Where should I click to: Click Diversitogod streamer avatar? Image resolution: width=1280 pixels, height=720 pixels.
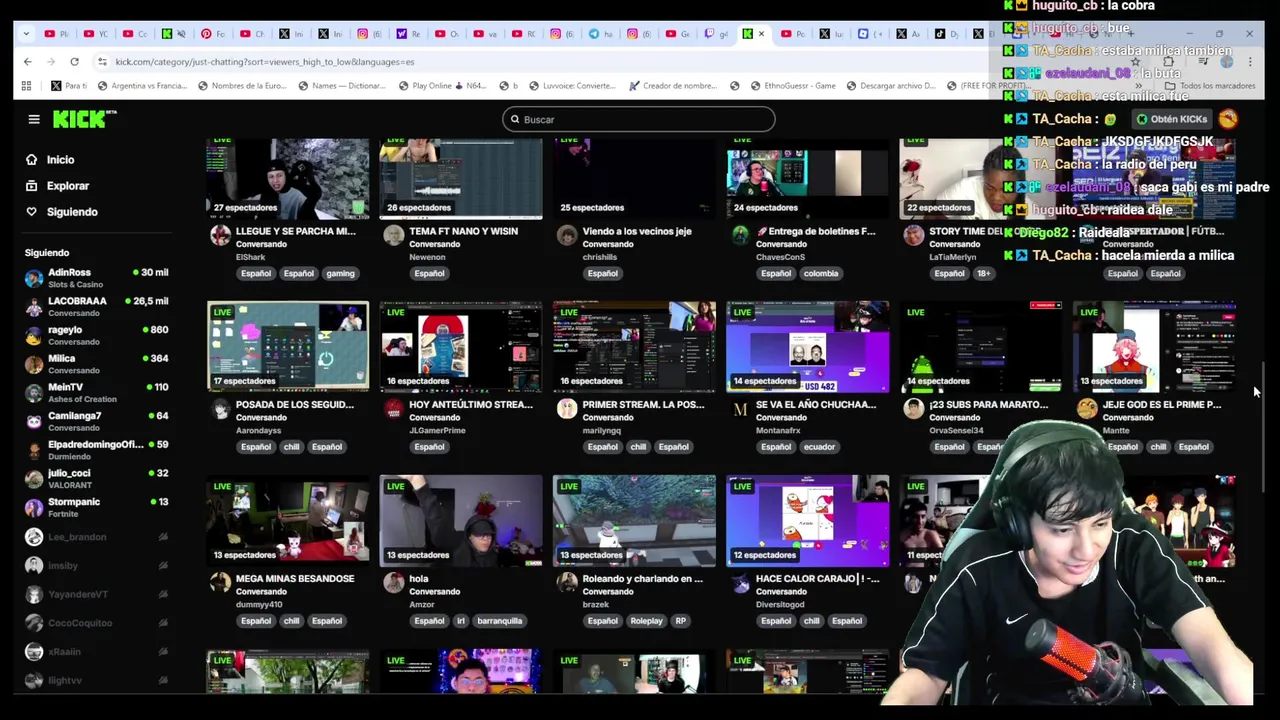tap(740, 583)
